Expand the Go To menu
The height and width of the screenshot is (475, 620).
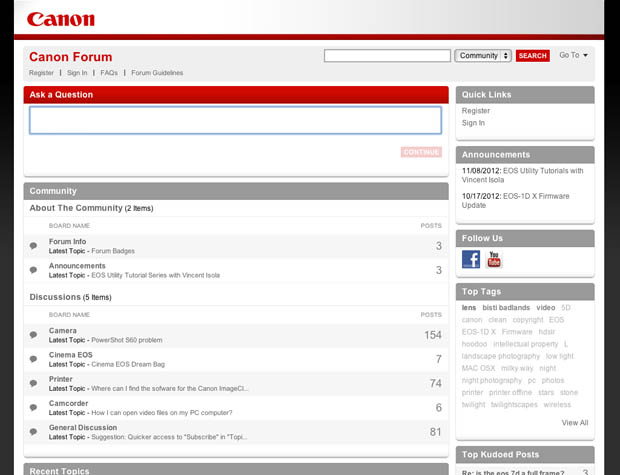click(573, 55)
